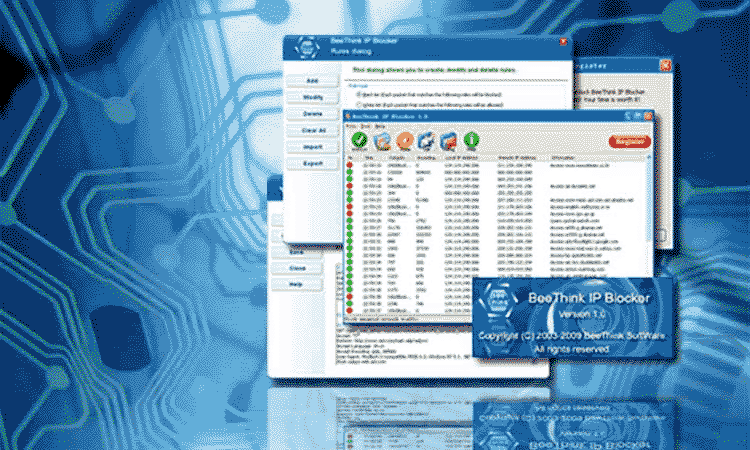Screen dimensions: 750x450
Task: Click the globe toolbar icon beside the checkmark
Action: (382, 141)
